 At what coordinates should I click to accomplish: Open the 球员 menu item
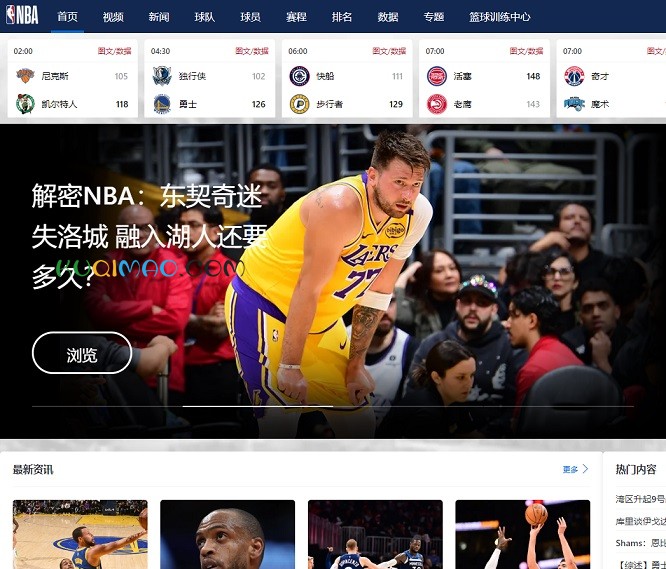click(x=250, y=17)
